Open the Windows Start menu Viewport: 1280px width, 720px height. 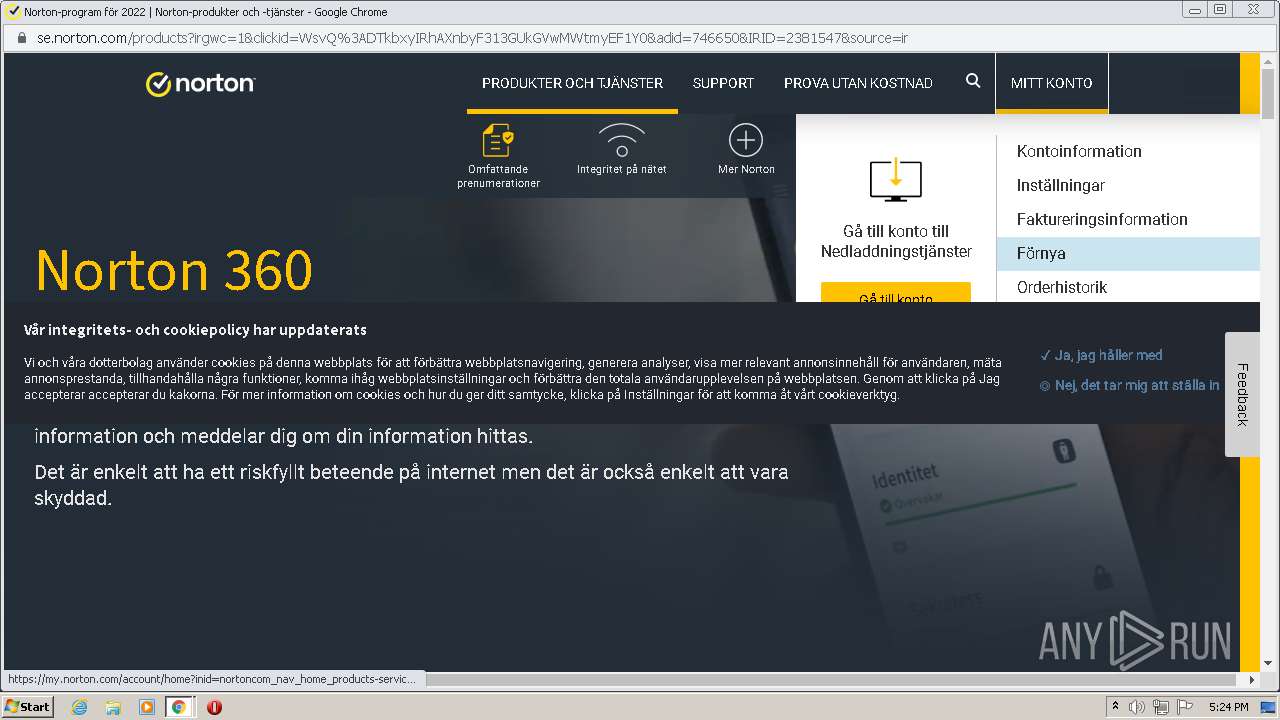pyautogui.click(x=27, y=706)
